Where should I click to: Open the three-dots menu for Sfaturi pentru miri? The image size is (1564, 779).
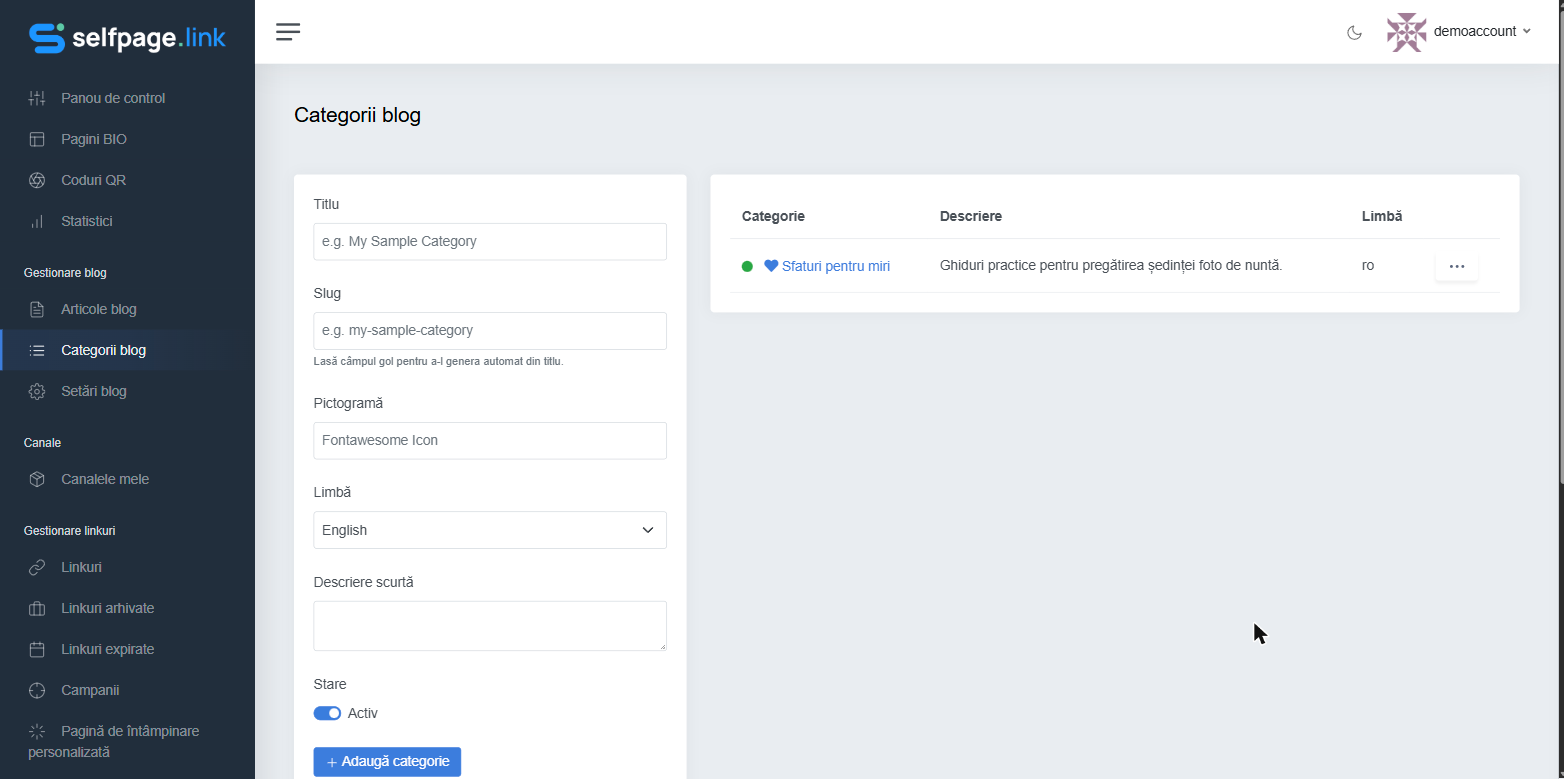click(x=1457, y=266)
